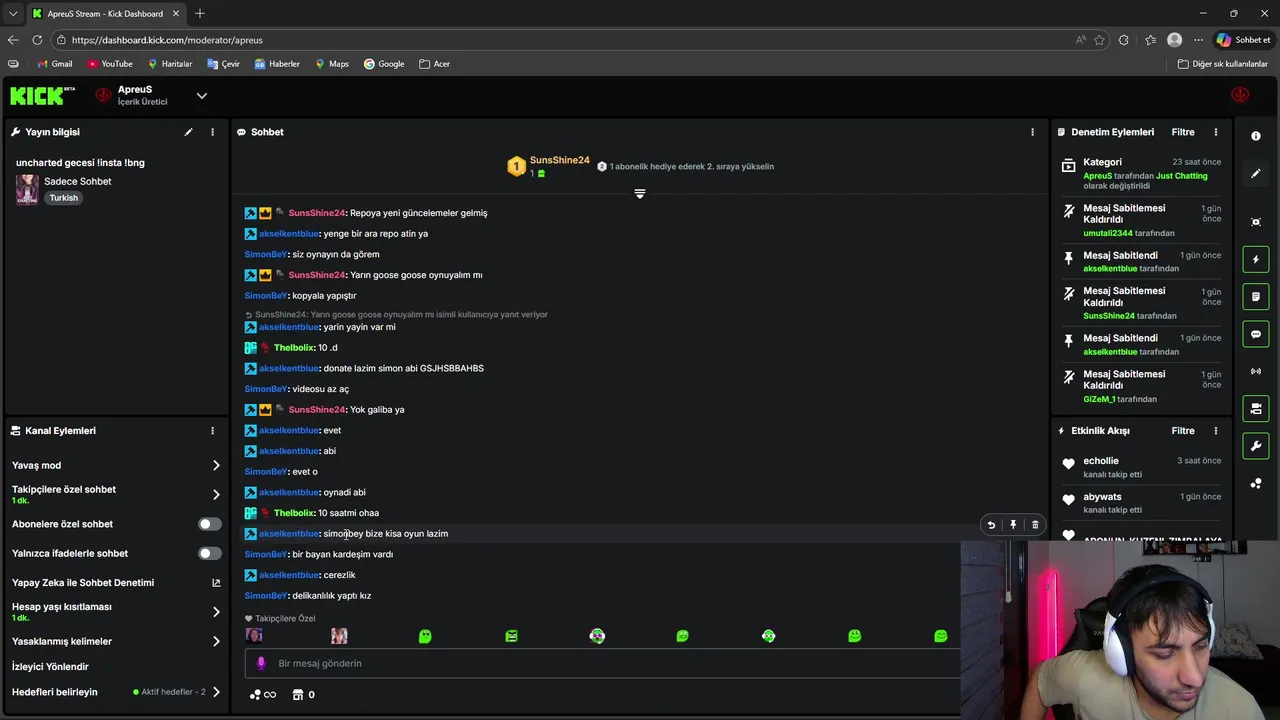Edit stream info with the pencil icon
This screenshot has width=1280, height=720.
click(x=188, y=132)
